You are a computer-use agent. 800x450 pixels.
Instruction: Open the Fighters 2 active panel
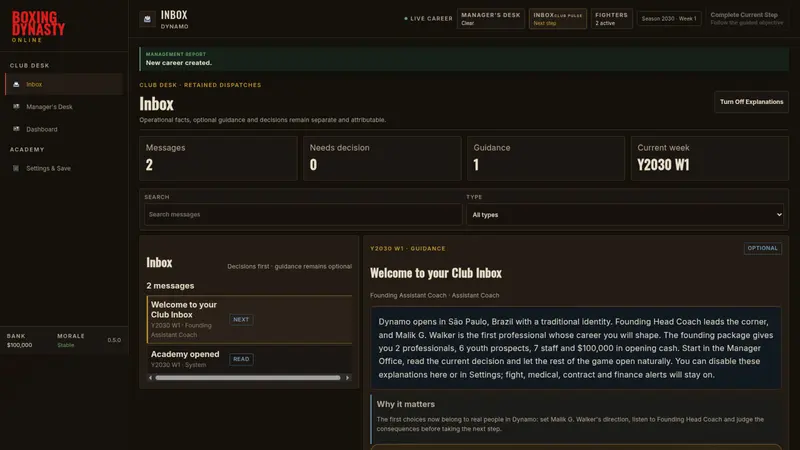click(611, 19)
